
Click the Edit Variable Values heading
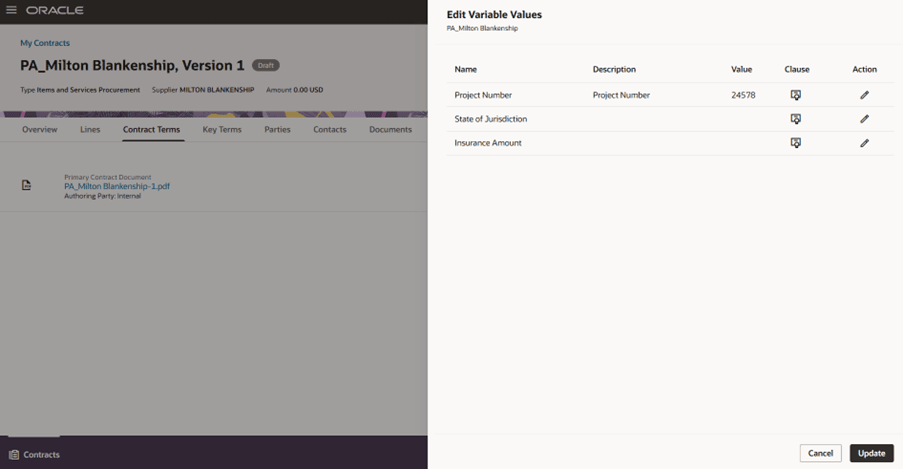pos(494,14)
